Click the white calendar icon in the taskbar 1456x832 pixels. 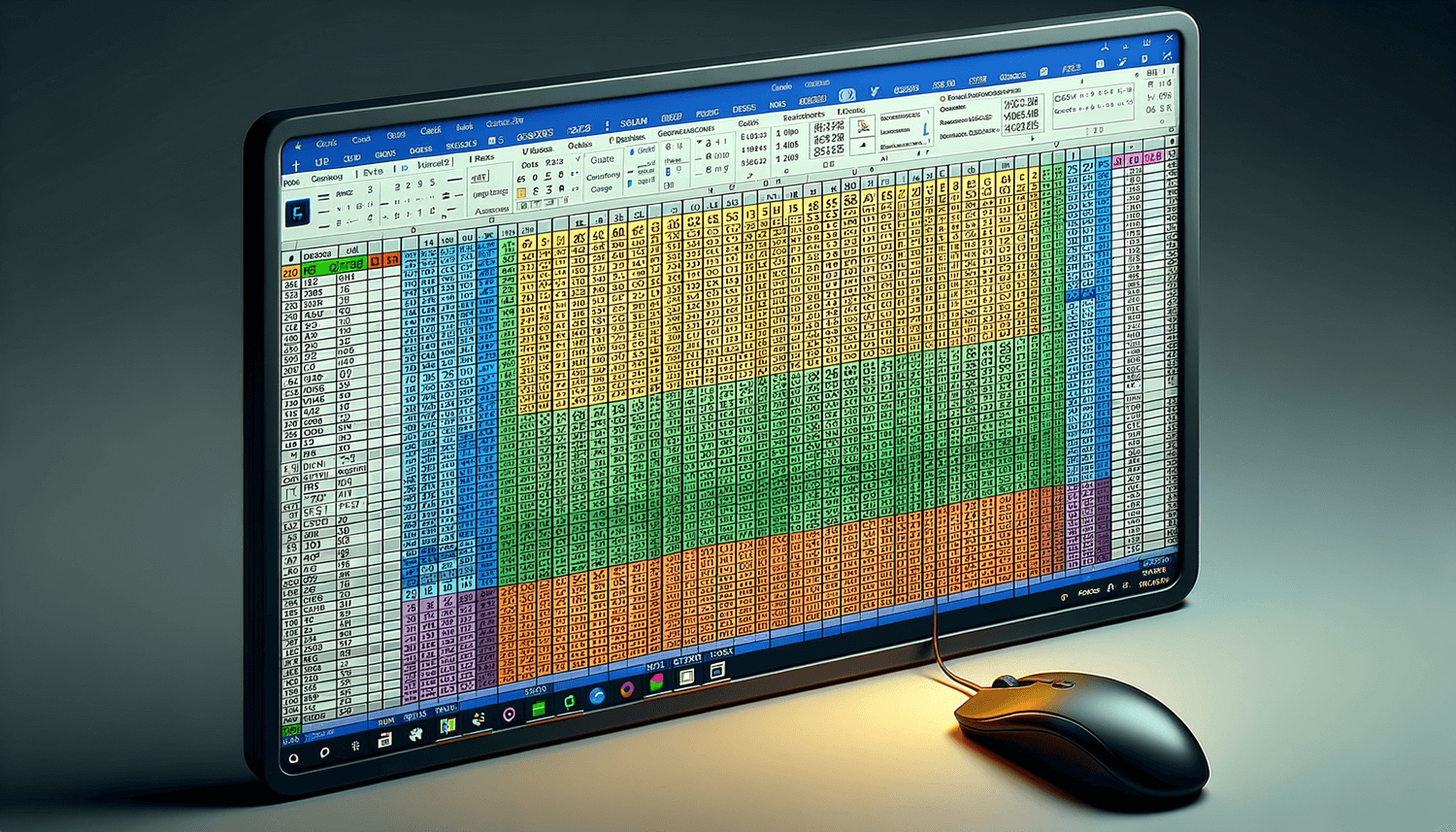click(384, 741)
